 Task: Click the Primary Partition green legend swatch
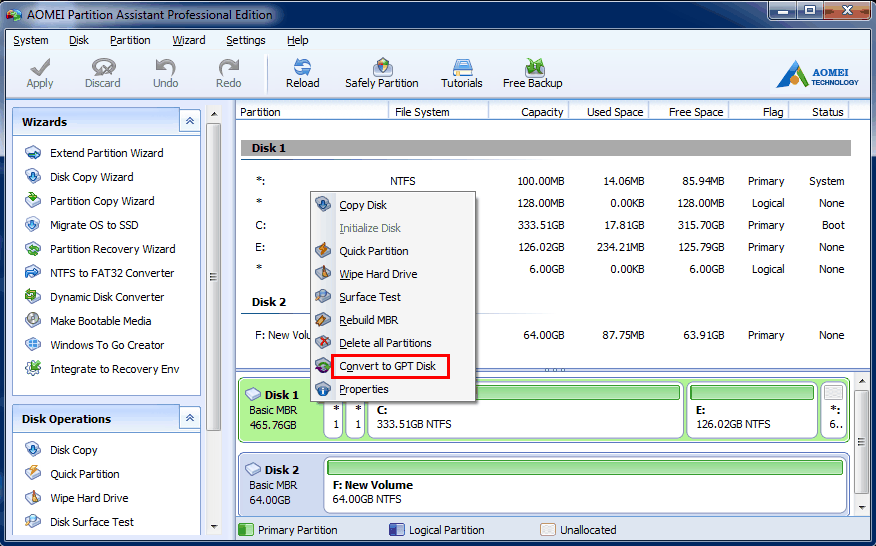246,529
